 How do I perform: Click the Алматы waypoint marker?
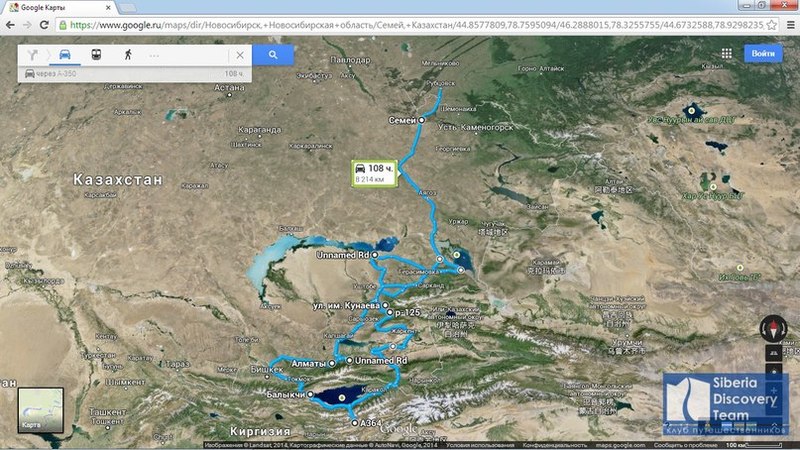point(332,363)
